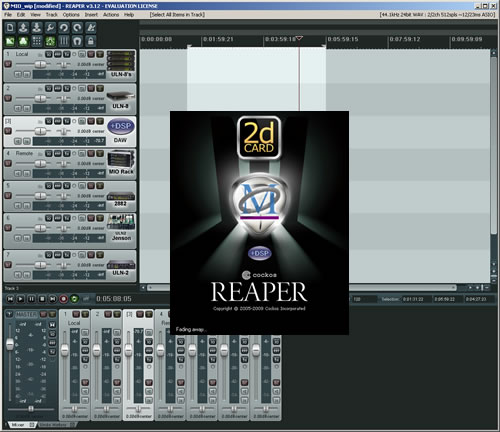Click the ULN-2 device image on track 7
Image resolution: width=500 pixels, height=432 pixels.
[x=121, y=267]
